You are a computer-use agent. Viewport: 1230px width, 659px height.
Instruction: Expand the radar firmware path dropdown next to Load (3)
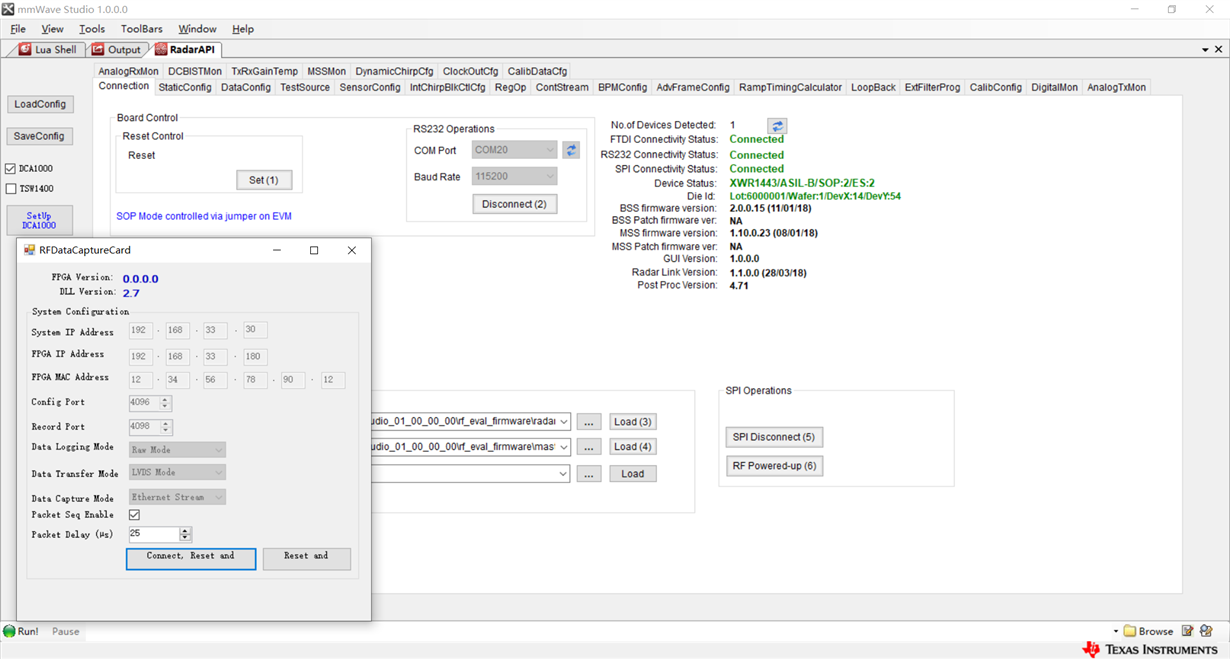pos(564,422)
